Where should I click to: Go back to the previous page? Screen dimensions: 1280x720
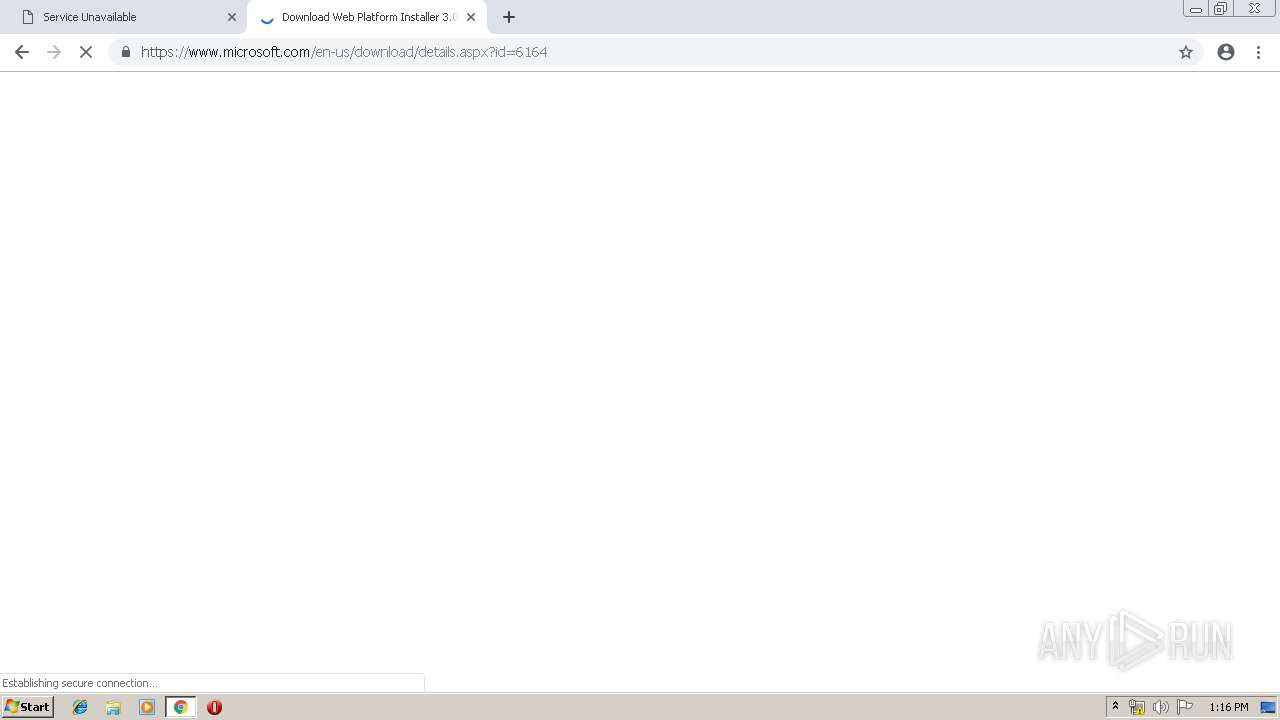point(22,52)
